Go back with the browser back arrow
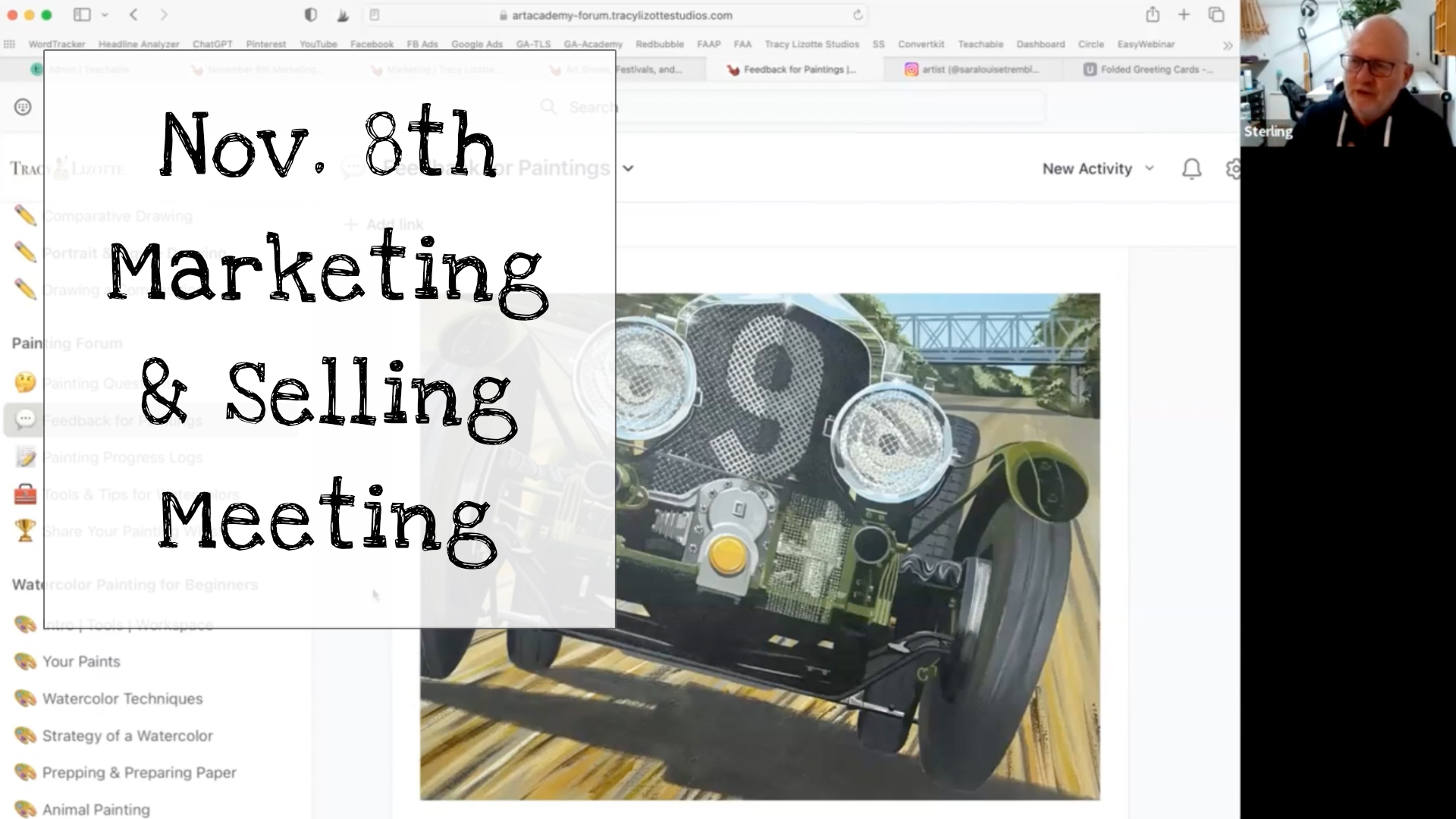 (133, 14)
